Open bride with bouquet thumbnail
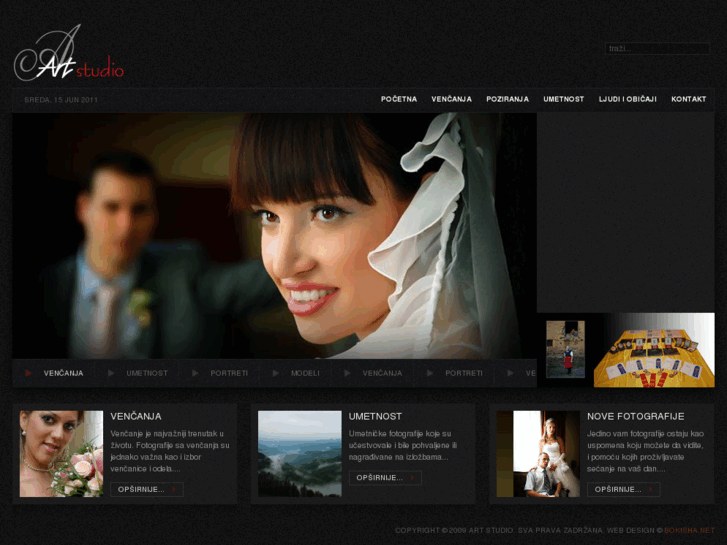Viewport: 727px width, 545px height. [x=61, y=454]
